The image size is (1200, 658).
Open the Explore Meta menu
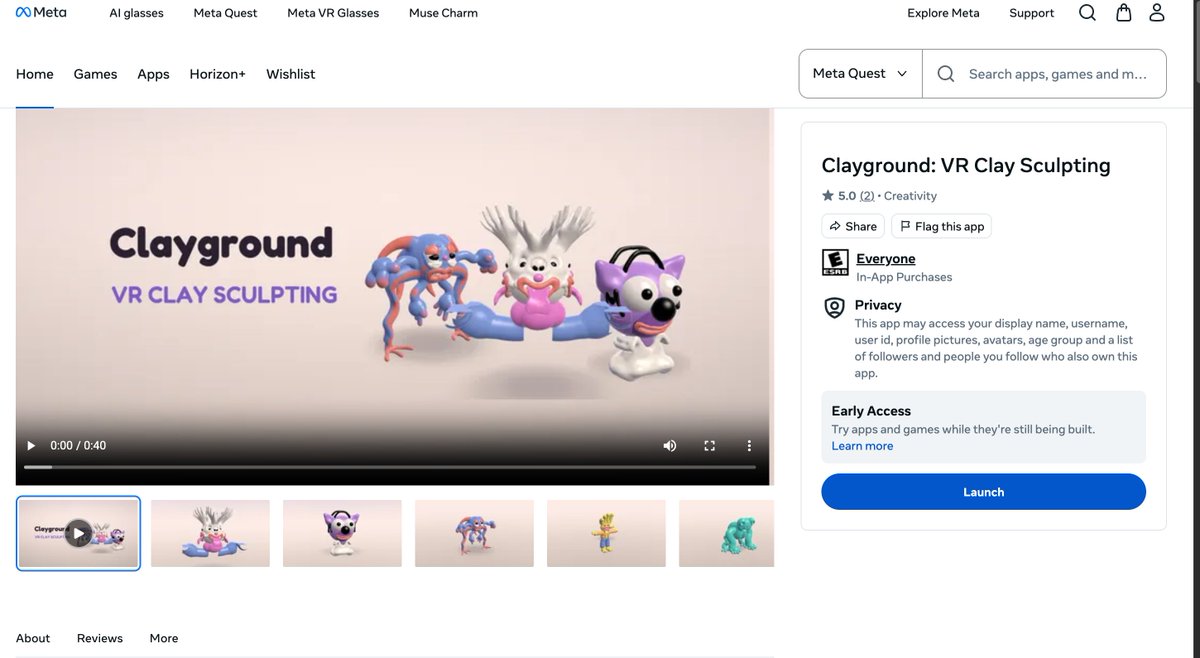943,13
